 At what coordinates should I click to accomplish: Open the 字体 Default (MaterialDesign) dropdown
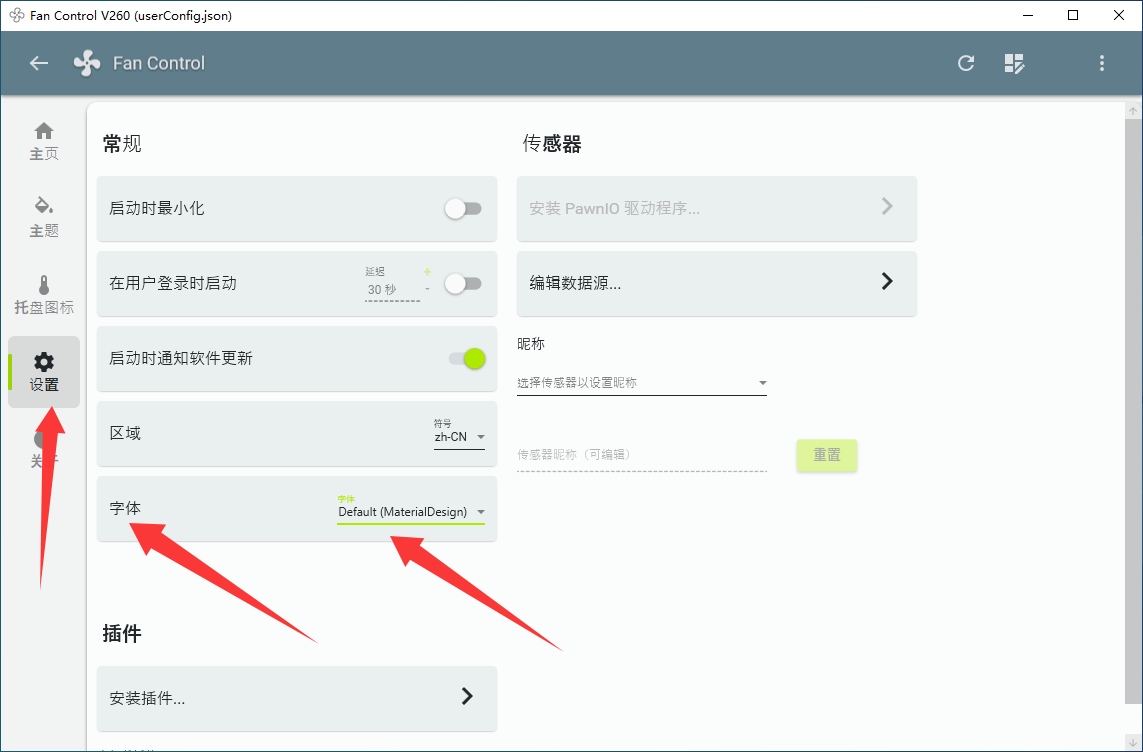(x=410, y=511)
